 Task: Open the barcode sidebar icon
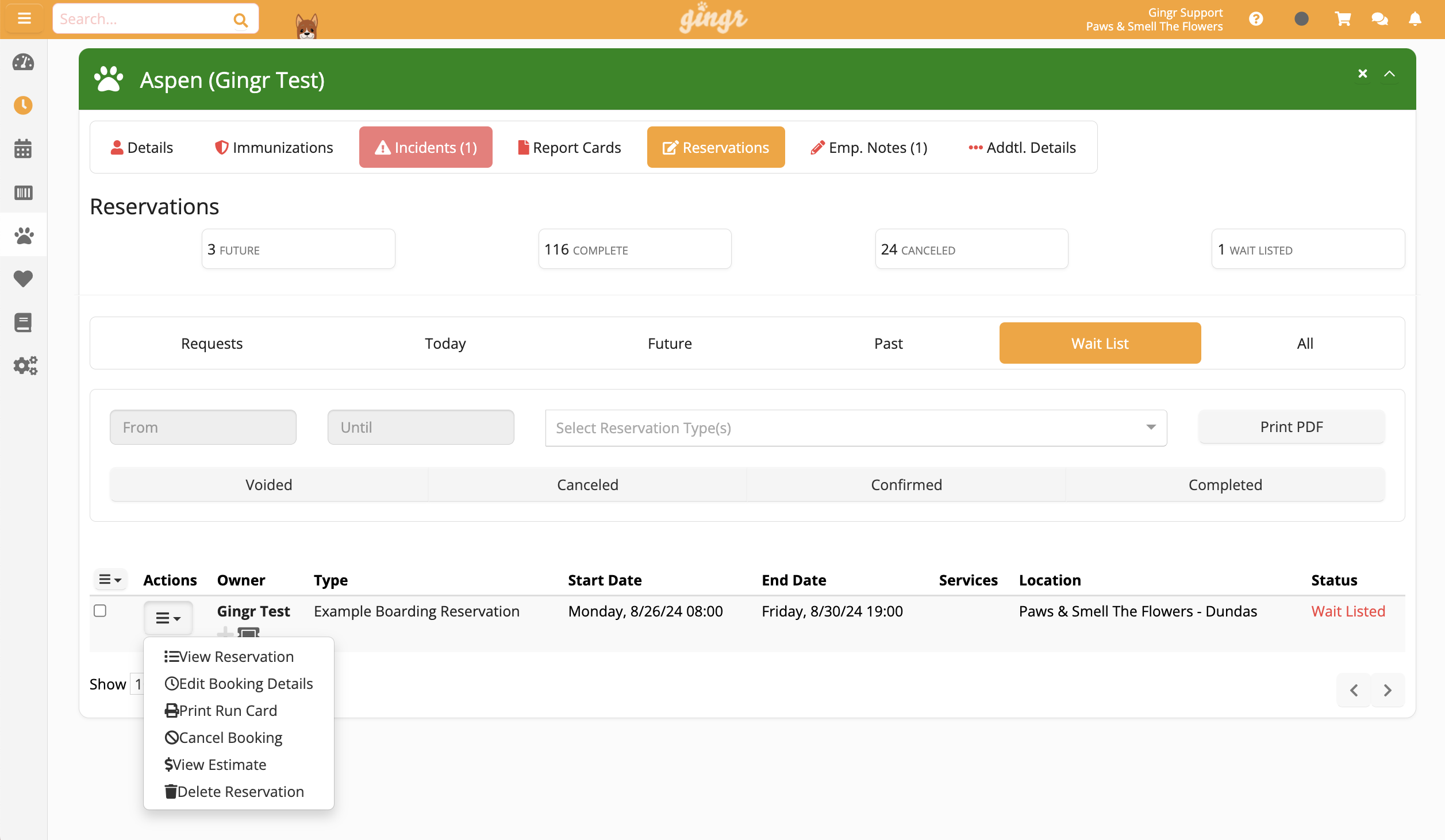coord(23,192)
